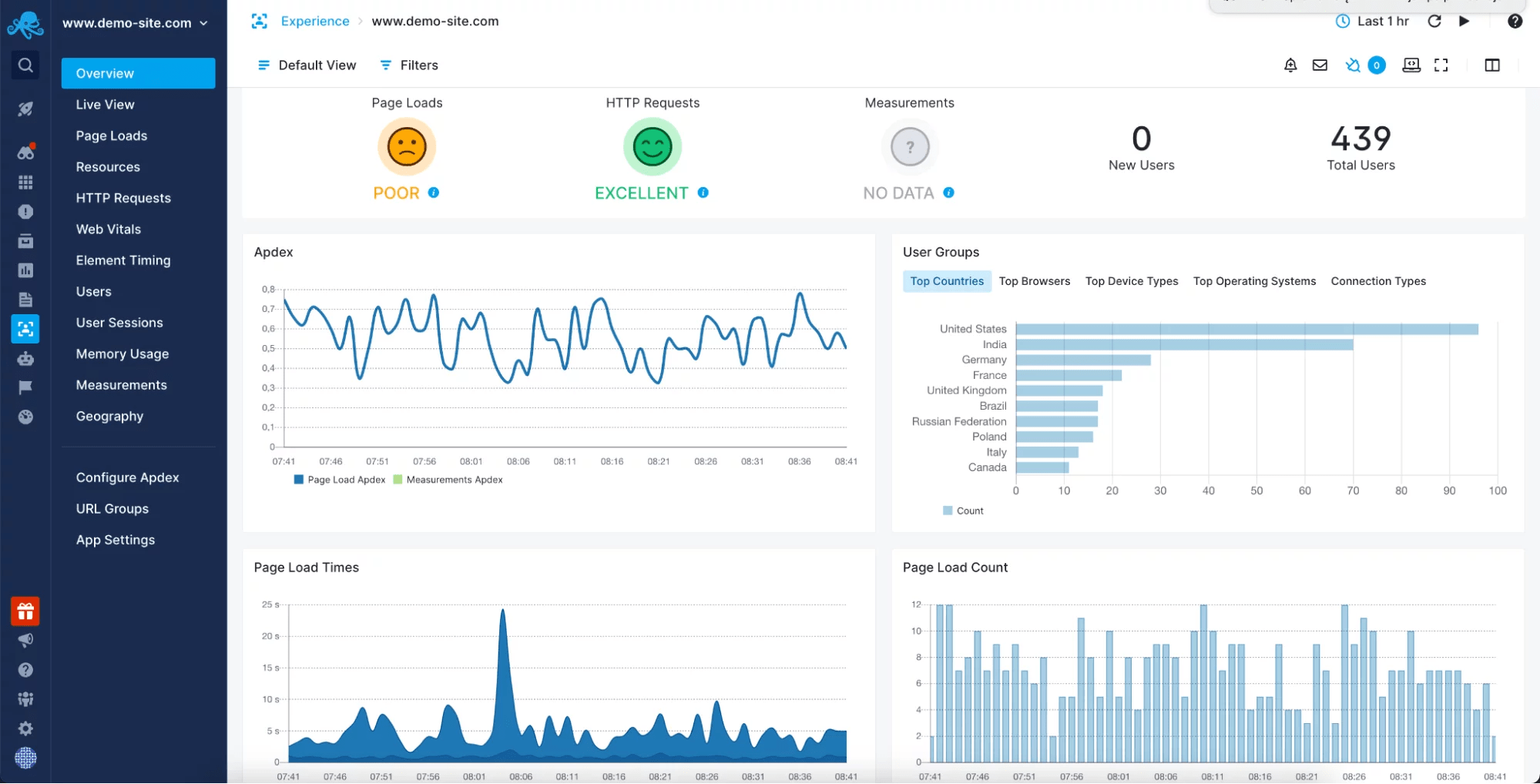
Task: Open the search panel in the sidebar
Action: point(25,65)
